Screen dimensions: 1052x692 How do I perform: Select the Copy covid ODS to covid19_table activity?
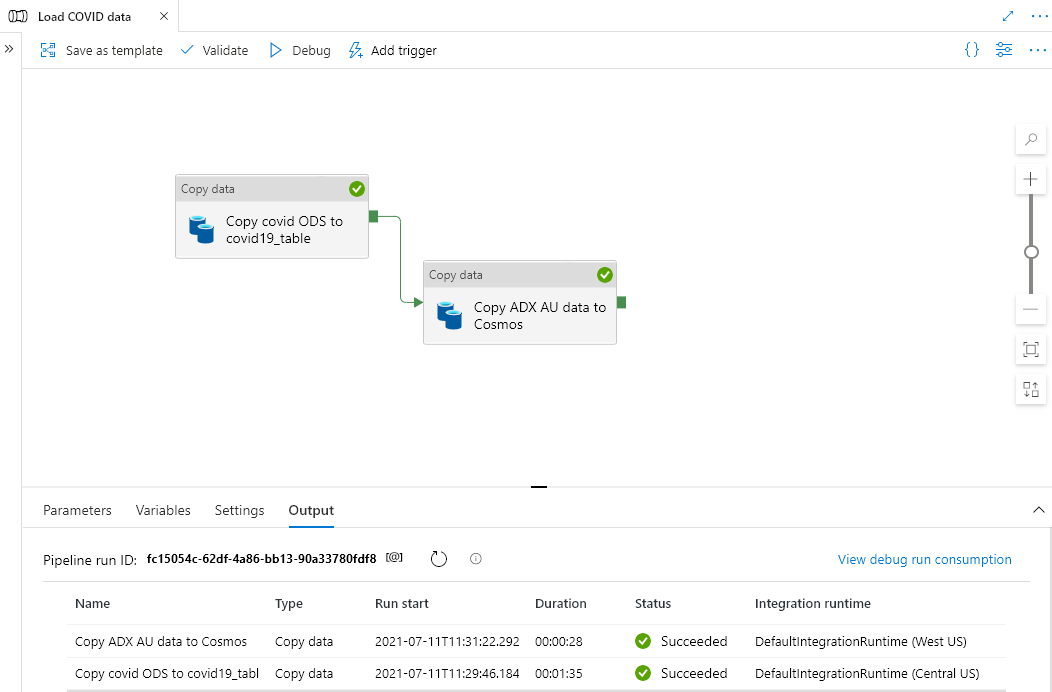pos(272,217)
